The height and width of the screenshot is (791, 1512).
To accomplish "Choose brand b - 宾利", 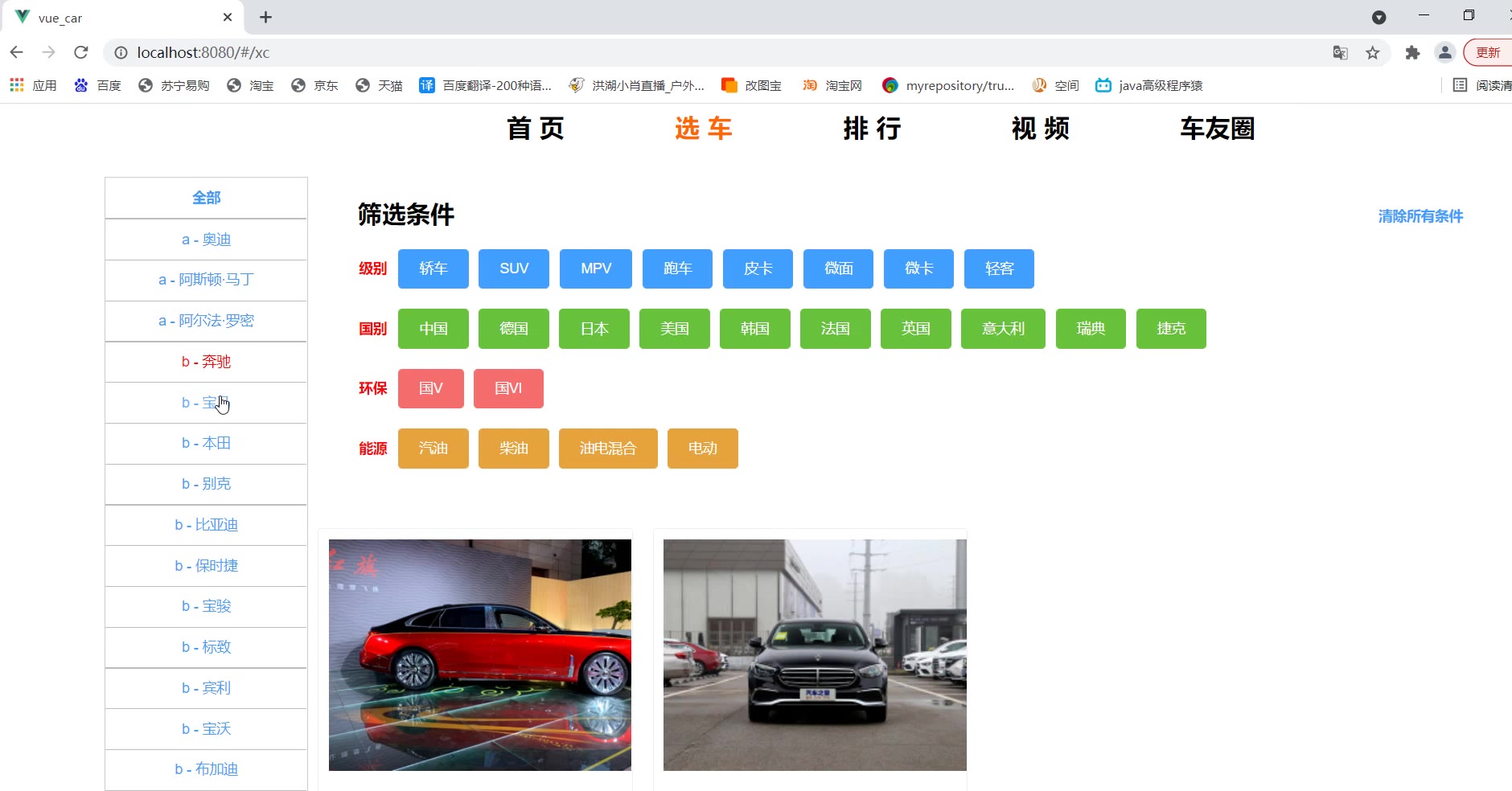I will click(x=206, y=688).
